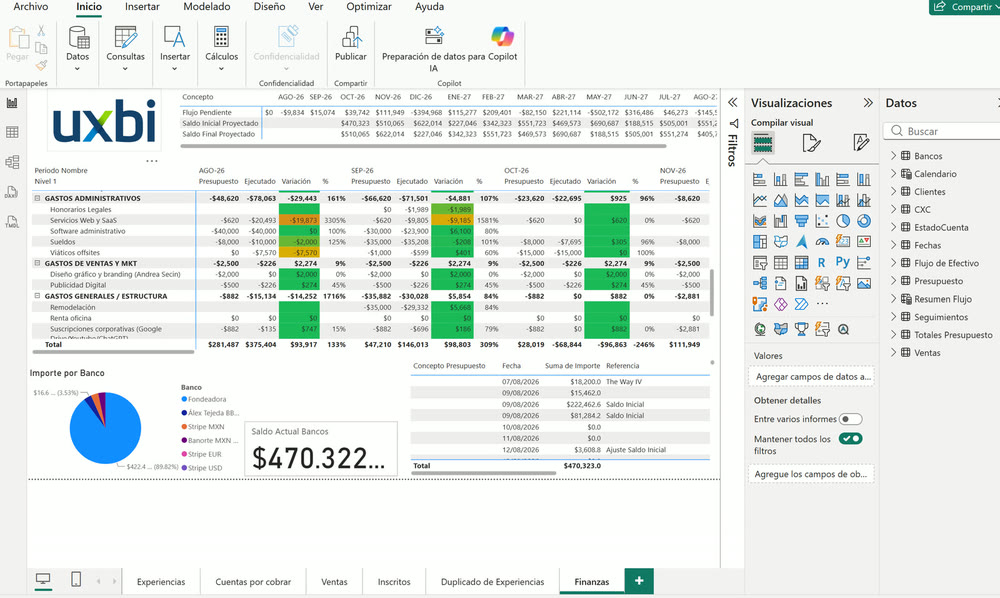The height and width of the screenshot is (598, 1000).
Task: Expand the Flujo de Efectivo table
Action: tap(893, 263)
